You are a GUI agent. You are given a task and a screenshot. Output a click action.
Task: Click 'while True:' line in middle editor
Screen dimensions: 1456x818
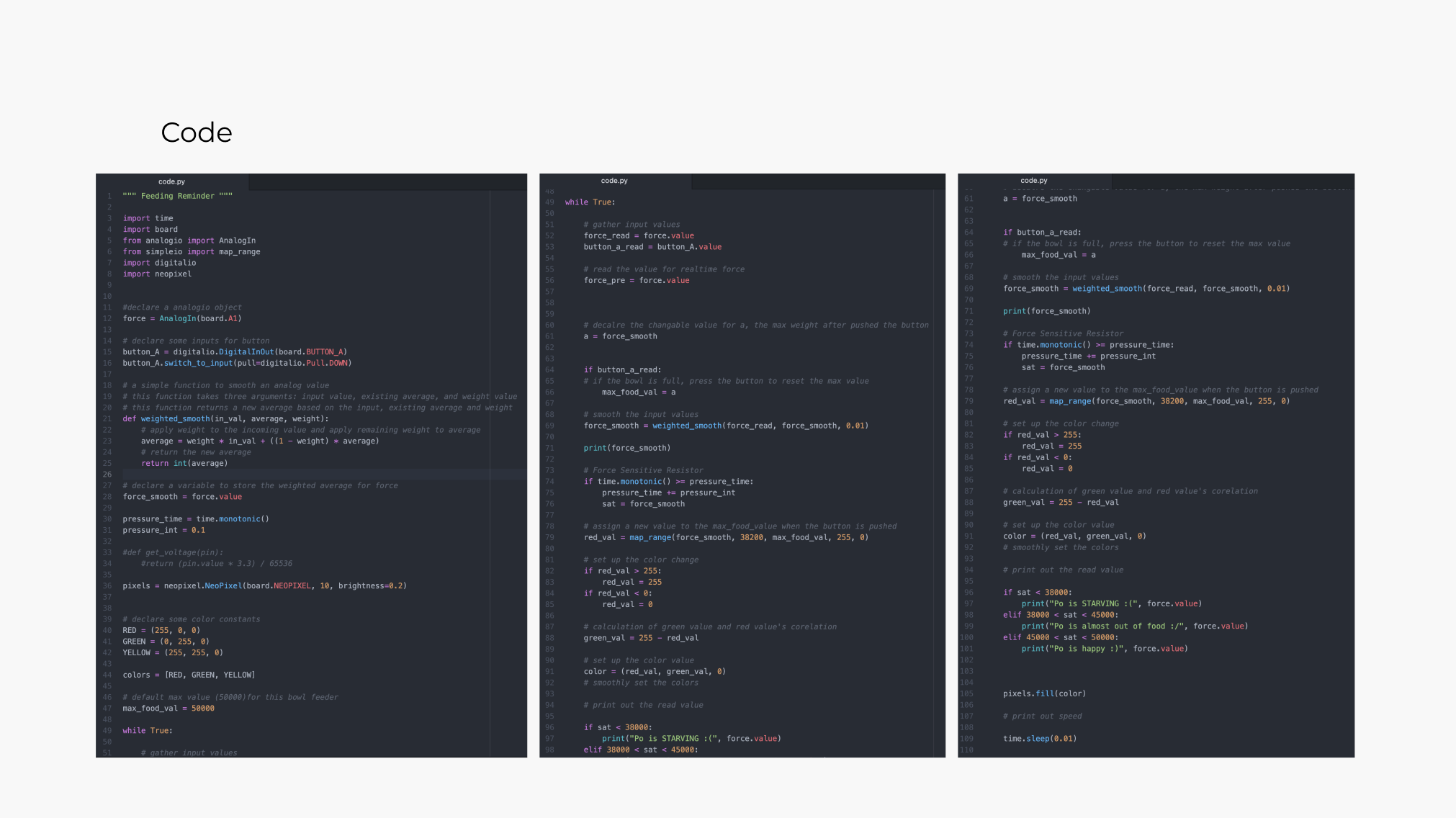pos(590,202)
